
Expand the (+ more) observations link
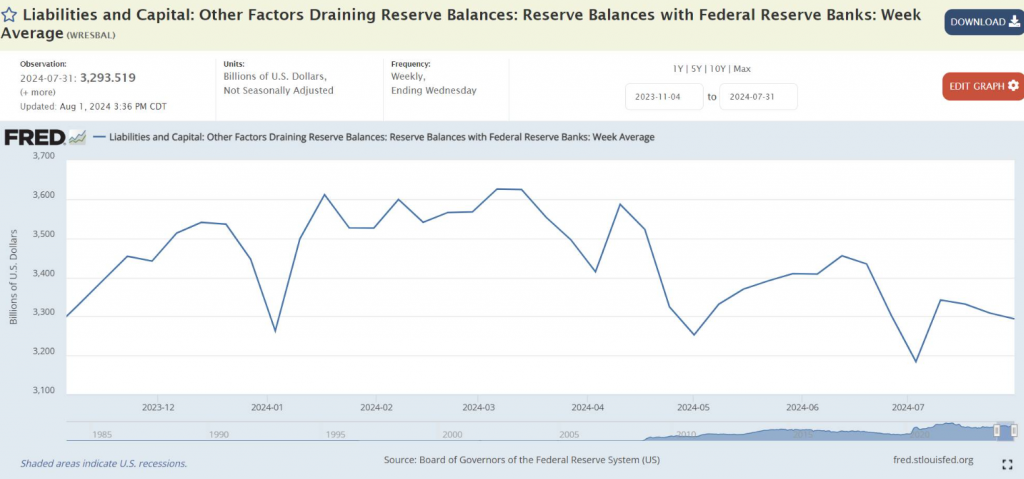pyautogui.click(x=36, y=91)
